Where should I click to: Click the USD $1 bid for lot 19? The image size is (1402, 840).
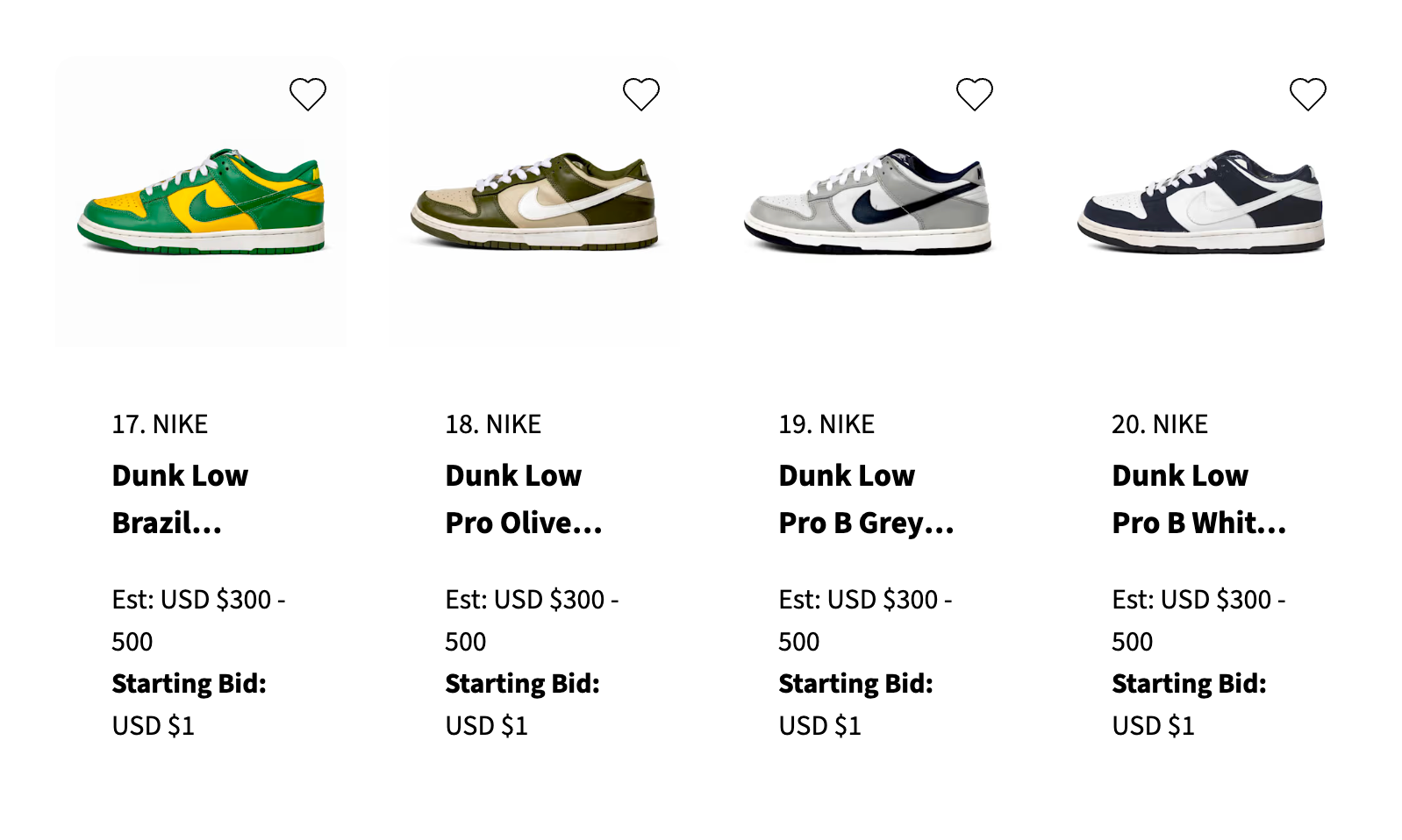(819, 726)
